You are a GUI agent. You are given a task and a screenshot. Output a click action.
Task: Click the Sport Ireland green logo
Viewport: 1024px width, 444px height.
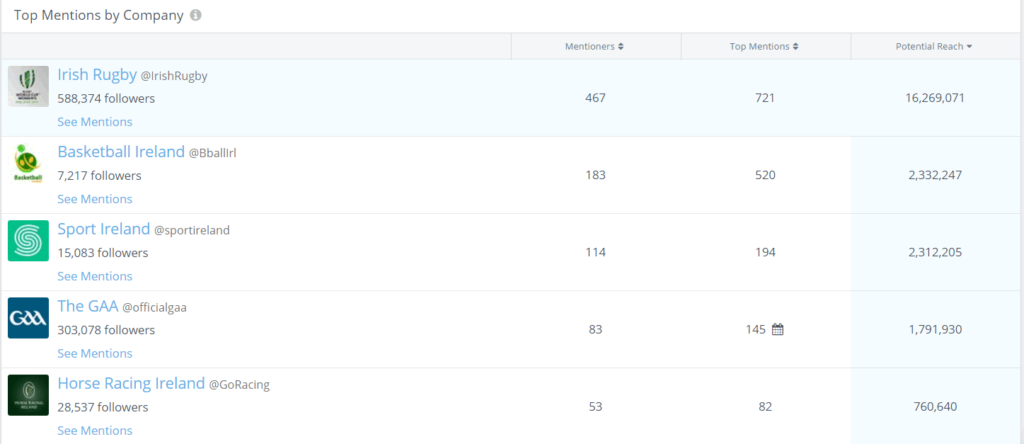(28, 241)
